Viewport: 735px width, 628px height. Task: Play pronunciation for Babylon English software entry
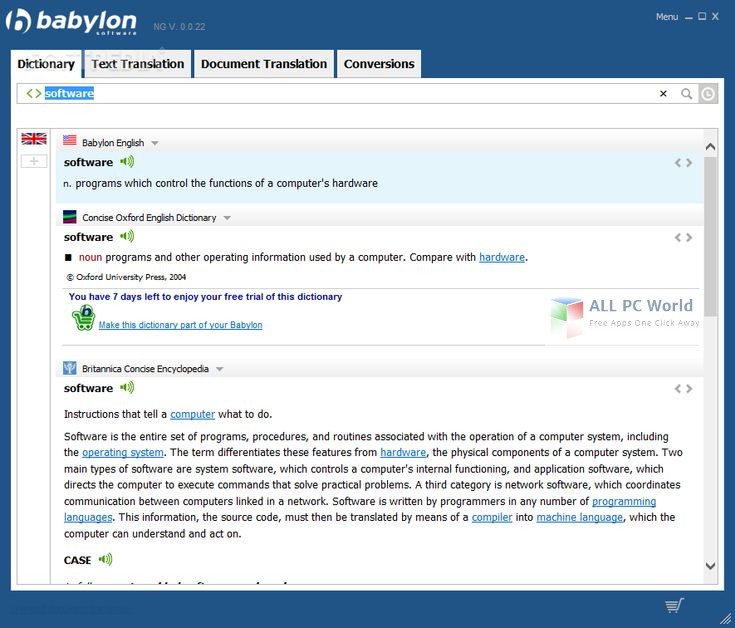tap(127, 162)
